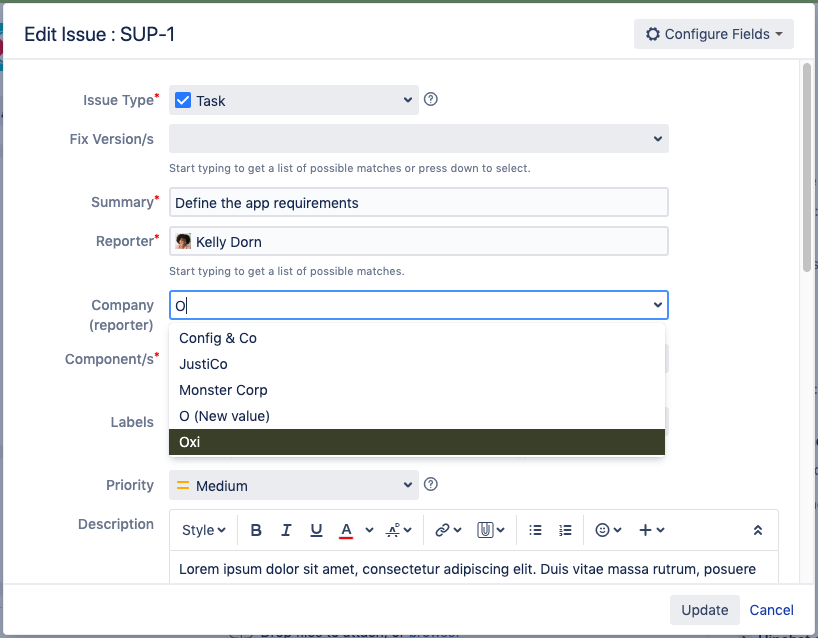
Task: Open the Priority Medium dropdown
Action: (x=293, y=485)
